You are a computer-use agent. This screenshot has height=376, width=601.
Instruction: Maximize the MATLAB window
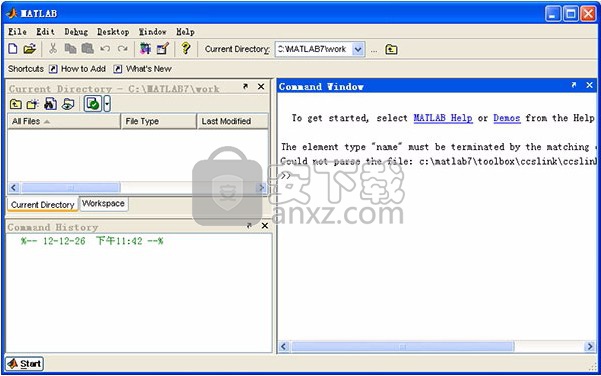tap(570, 14)
